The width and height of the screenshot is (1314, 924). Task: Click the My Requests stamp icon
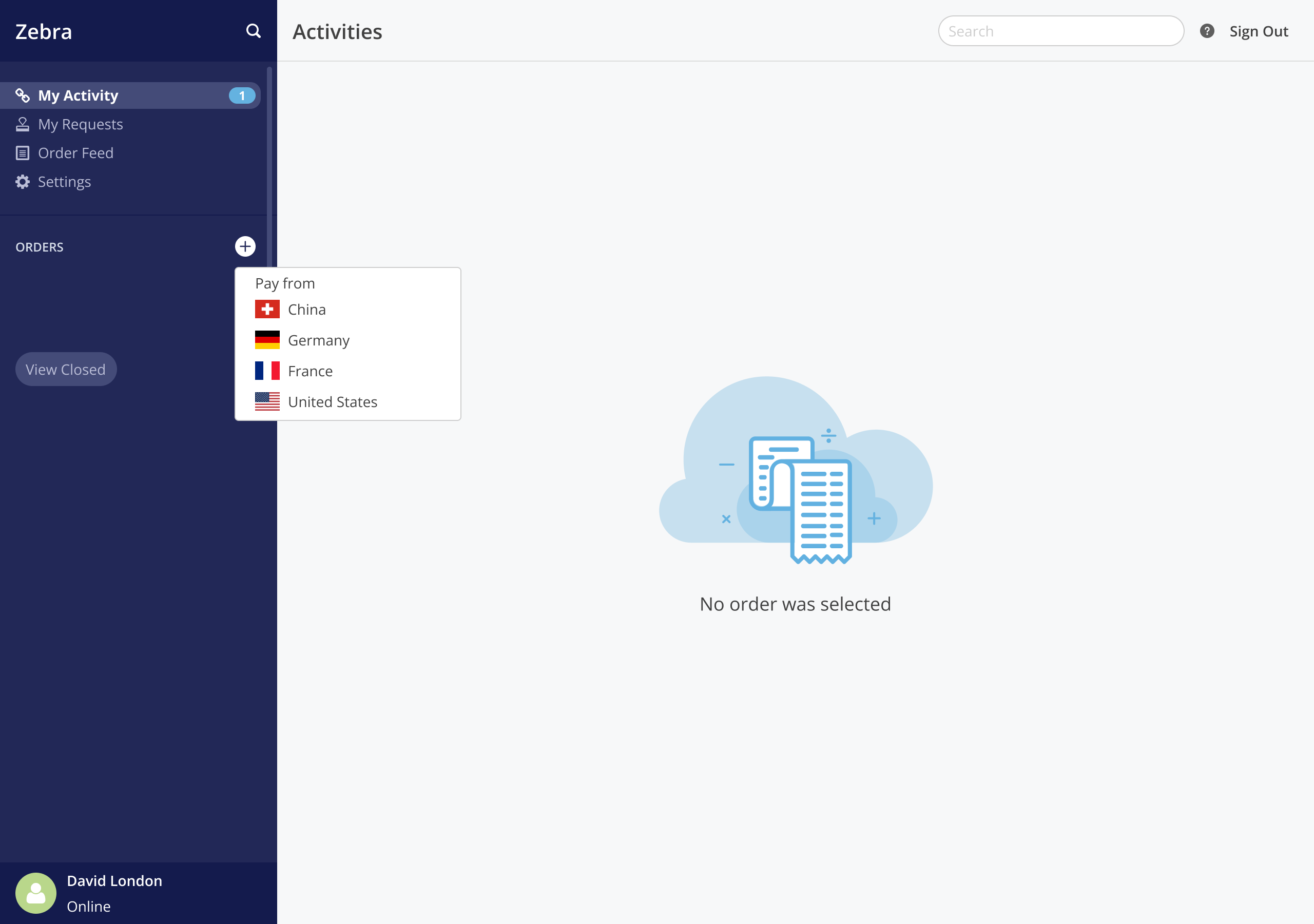point(22,124)
